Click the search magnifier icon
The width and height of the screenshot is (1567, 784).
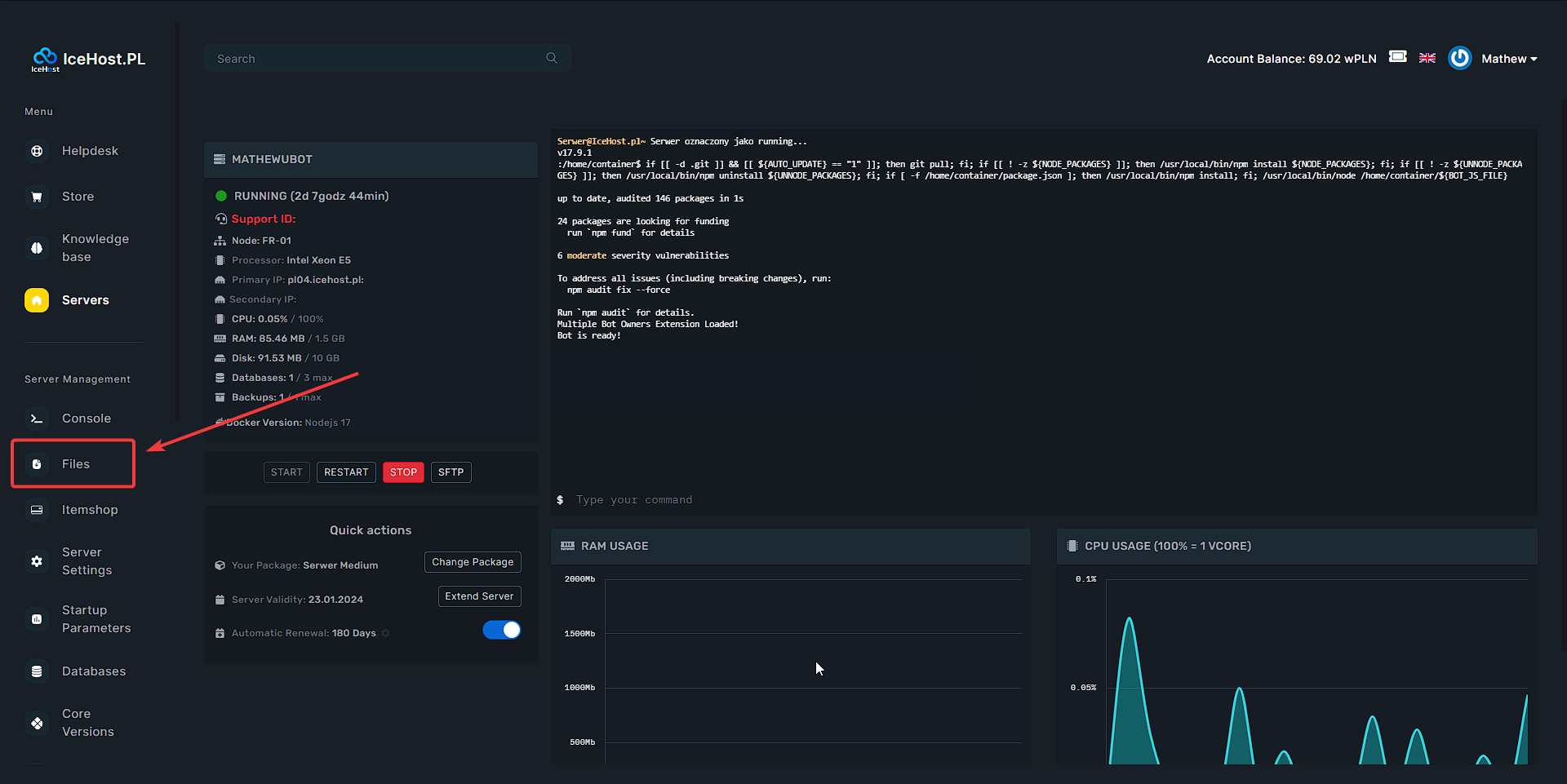[x=552, y=58]
